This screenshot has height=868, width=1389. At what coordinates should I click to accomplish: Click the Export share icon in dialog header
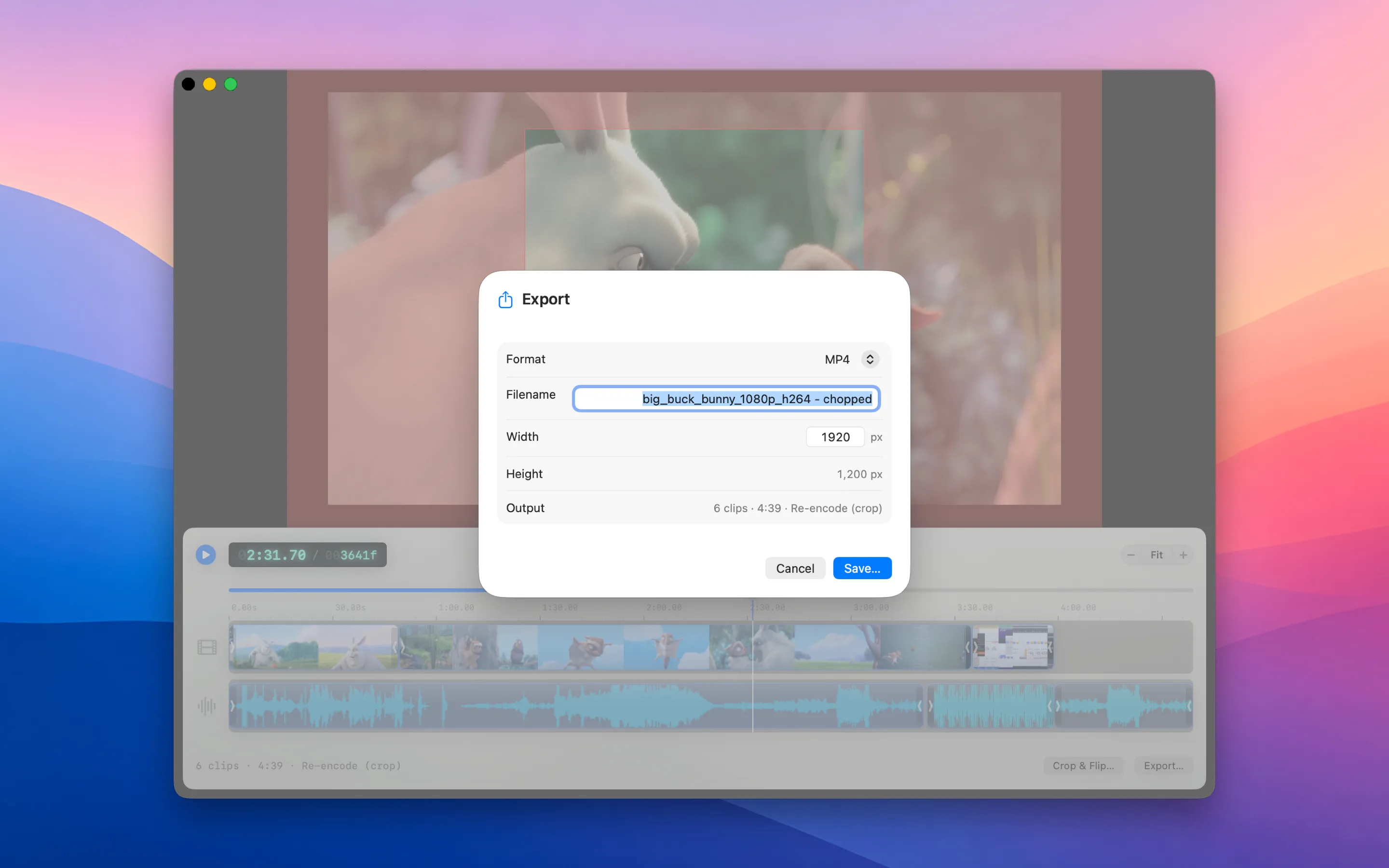click(505, 299)
